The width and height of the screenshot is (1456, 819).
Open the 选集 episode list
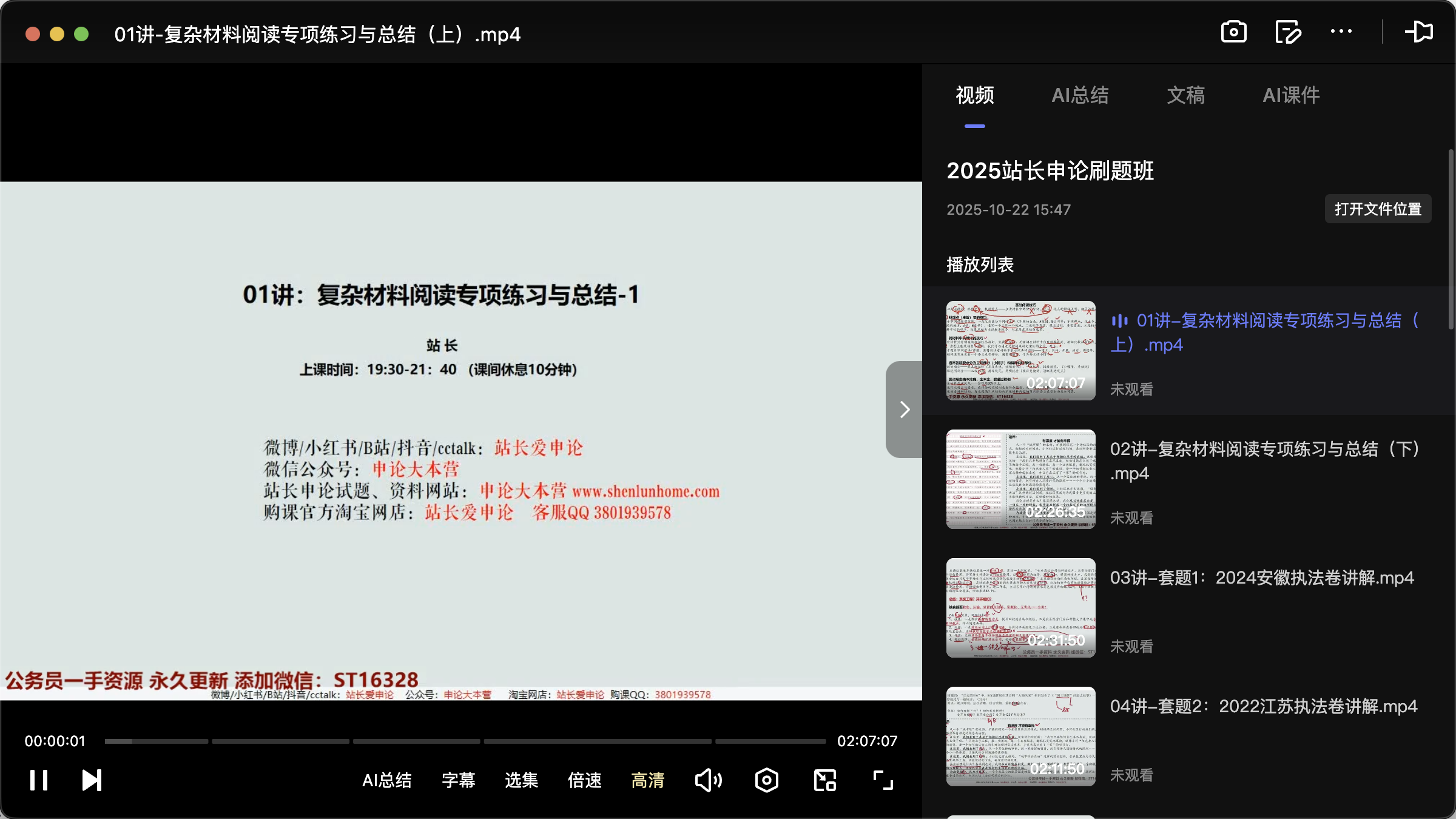521,781
